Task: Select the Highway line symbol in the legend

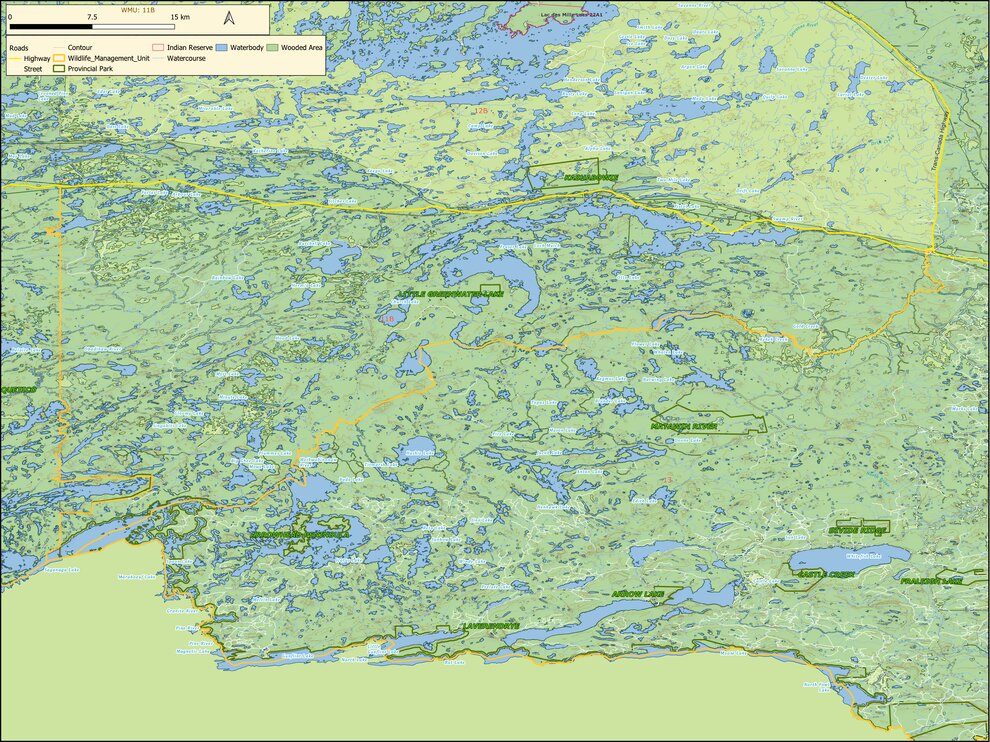Action: click(14, 60)
